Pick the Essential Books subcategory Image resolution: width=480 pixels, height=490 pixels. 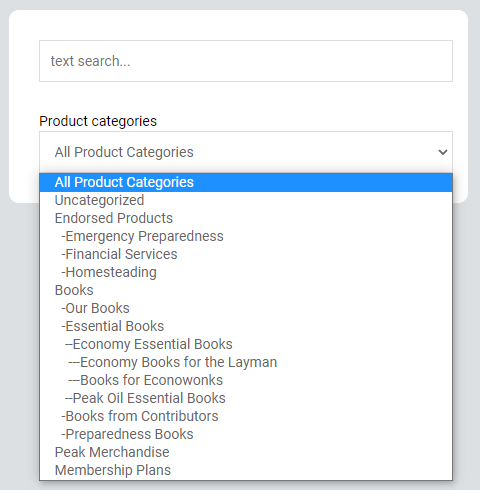(x=246, y=326)
